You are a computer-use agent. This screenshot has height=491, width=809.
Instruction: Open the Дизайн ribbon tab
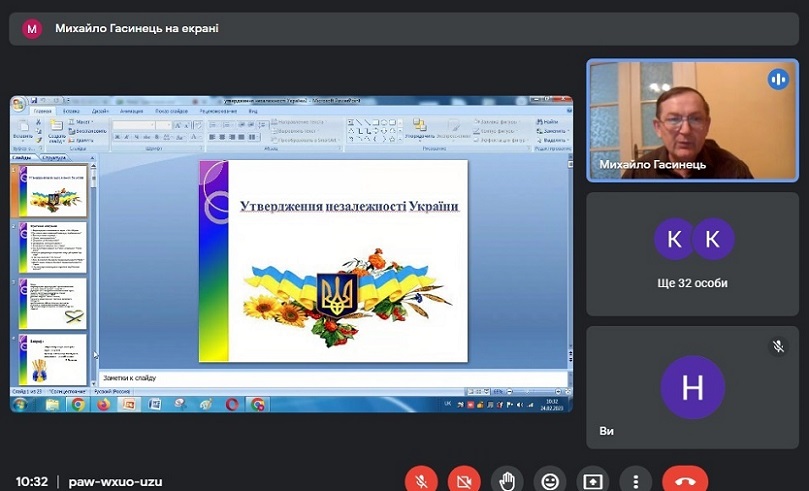pyautogui.click(x=100, y=111)
